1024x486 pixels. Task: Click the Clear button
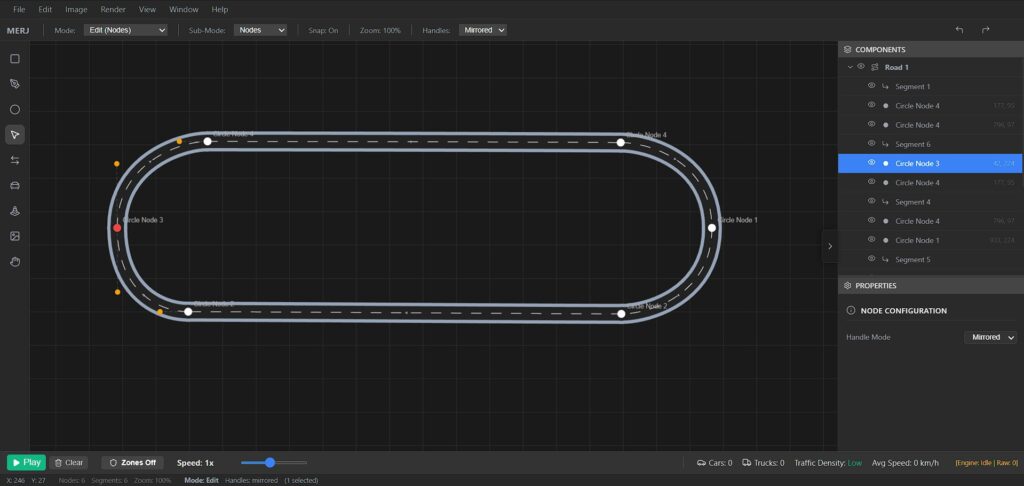point(69,462)
